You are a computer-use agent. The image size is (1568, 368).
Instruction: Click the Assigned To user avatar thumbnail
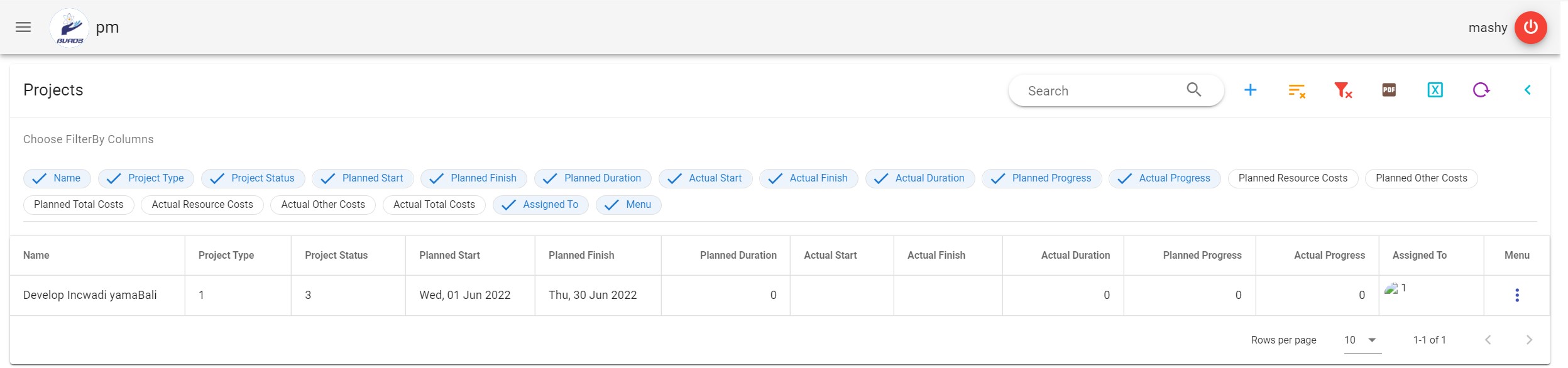tap(1391, 289)
